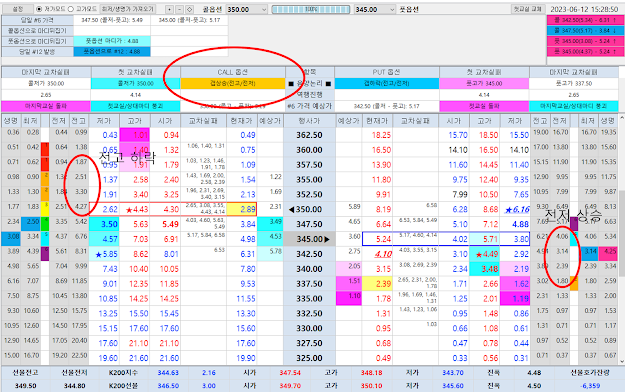Click the date-time display 2023-06-12 15:28:50

tap(584, 9)
